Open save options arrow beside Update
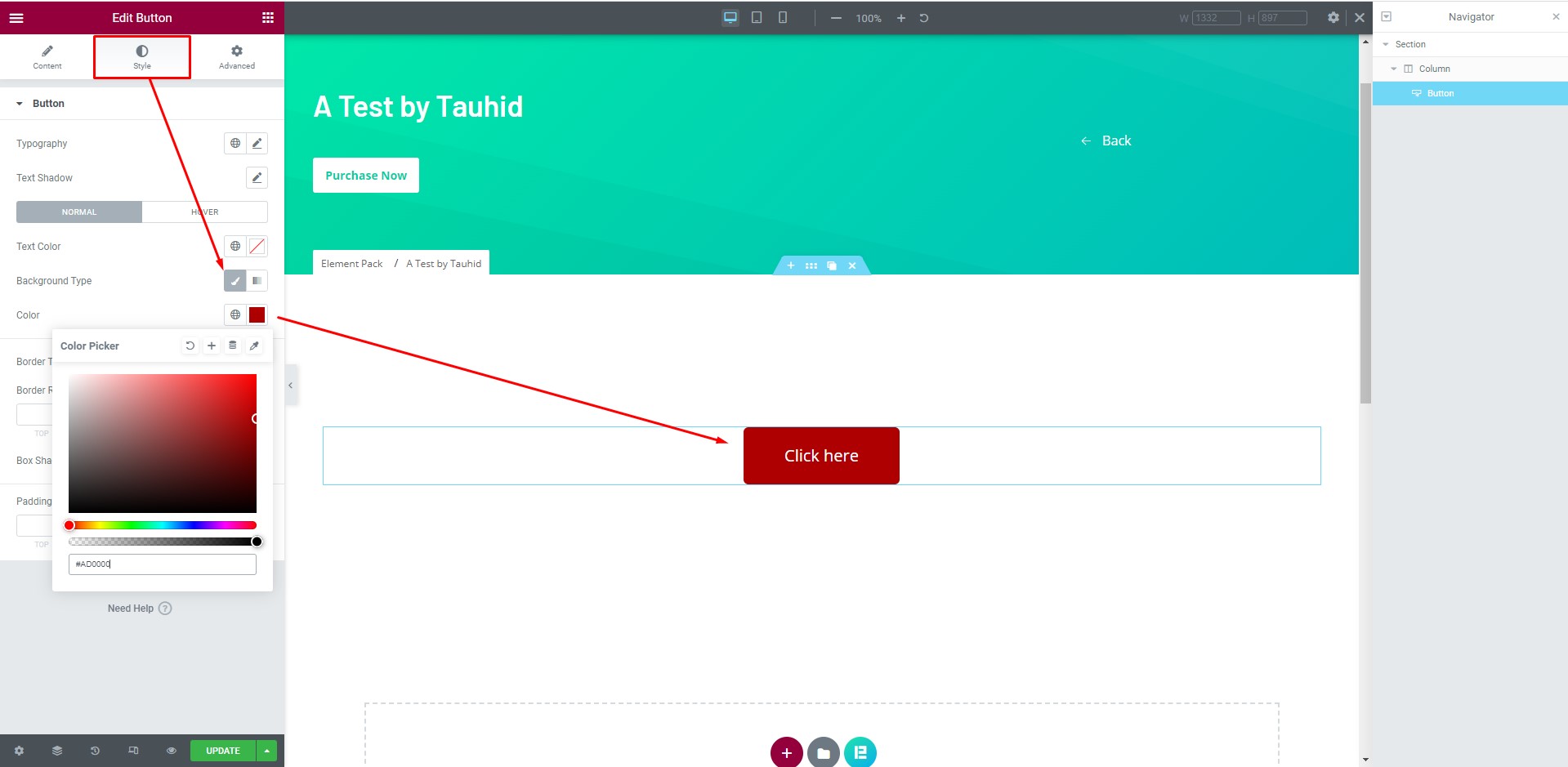 click(x=267, y=751)
